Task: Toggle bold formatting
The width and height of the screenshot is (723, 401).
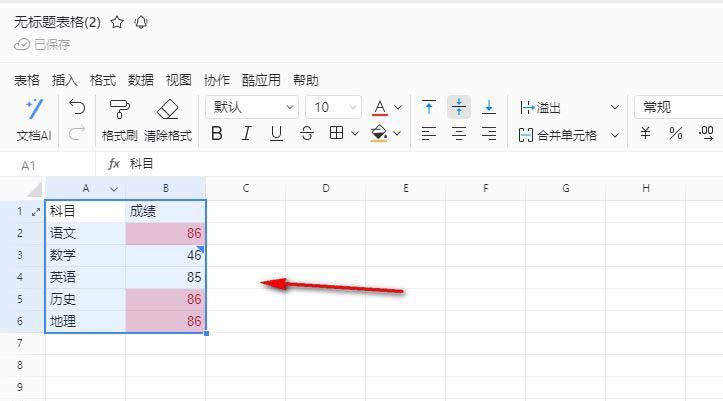Action: 217,133
